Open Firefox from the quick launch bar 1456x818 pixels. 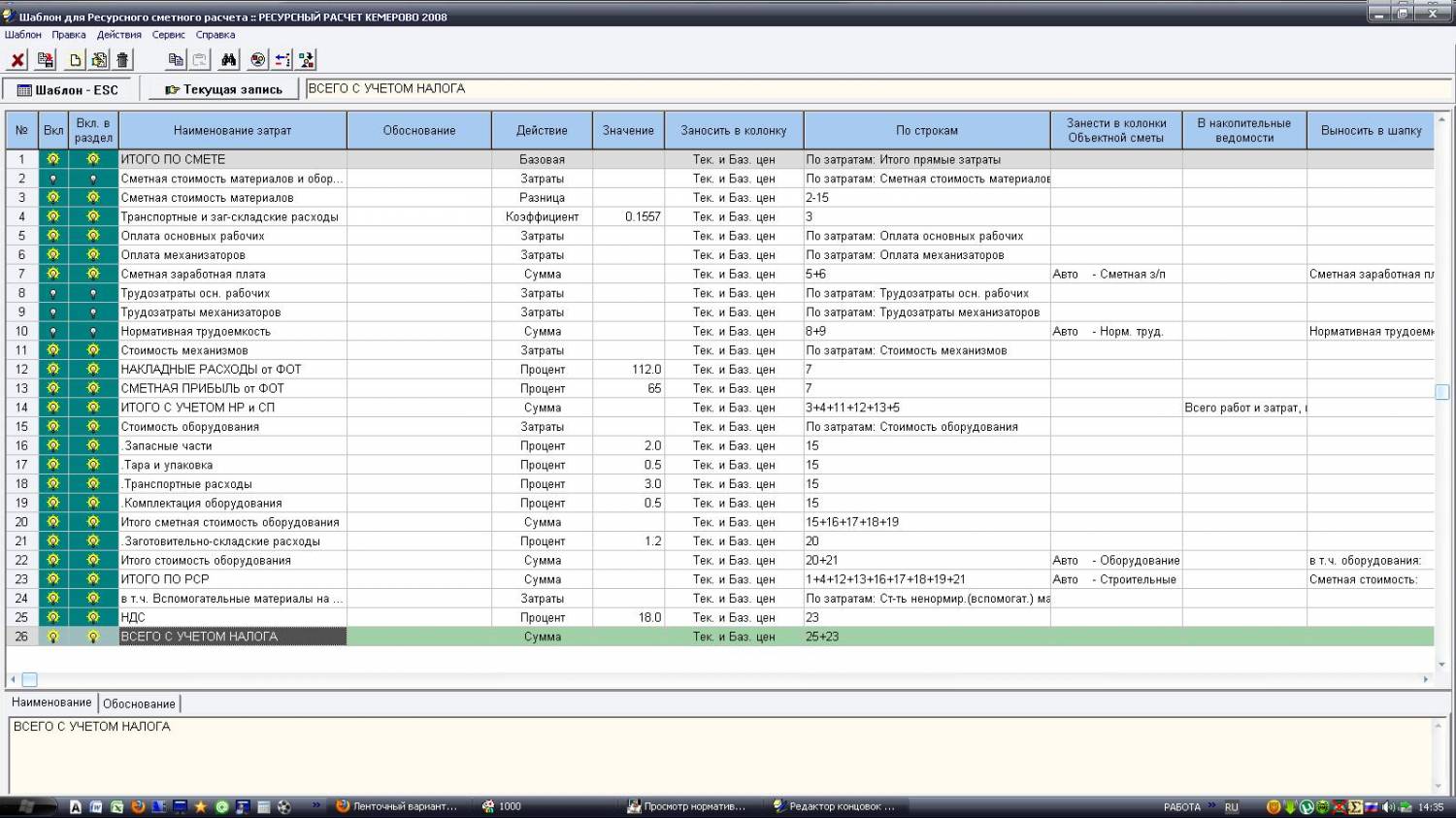[138, 806]
